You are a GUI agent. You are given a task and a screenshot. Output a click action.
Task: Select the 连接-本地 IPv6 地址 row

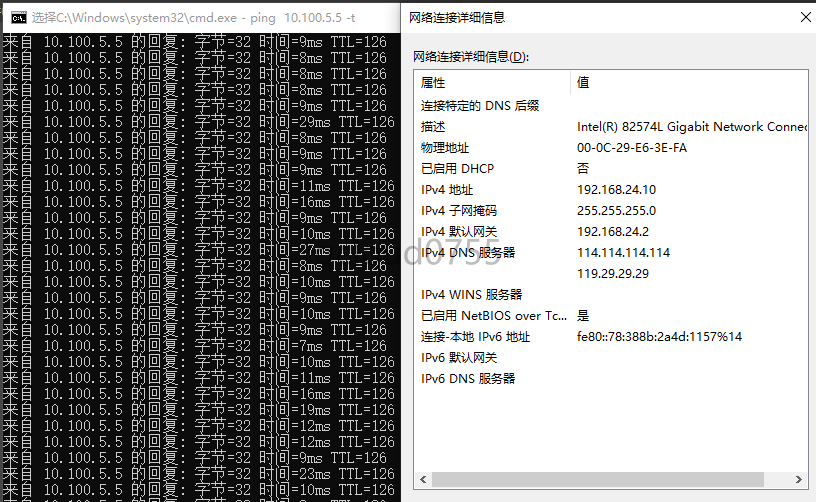[x=475, y=337]
